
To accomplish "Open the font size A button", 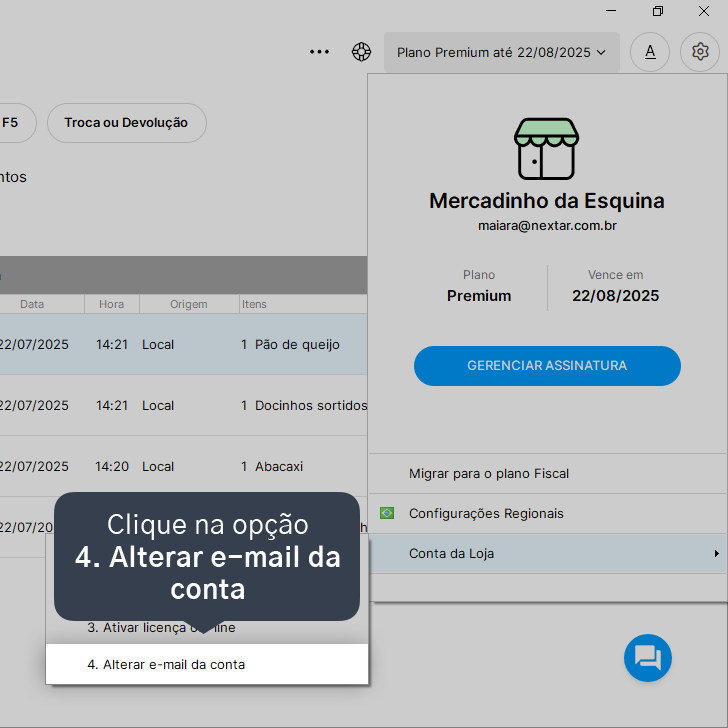I will [x=650, y=52].
